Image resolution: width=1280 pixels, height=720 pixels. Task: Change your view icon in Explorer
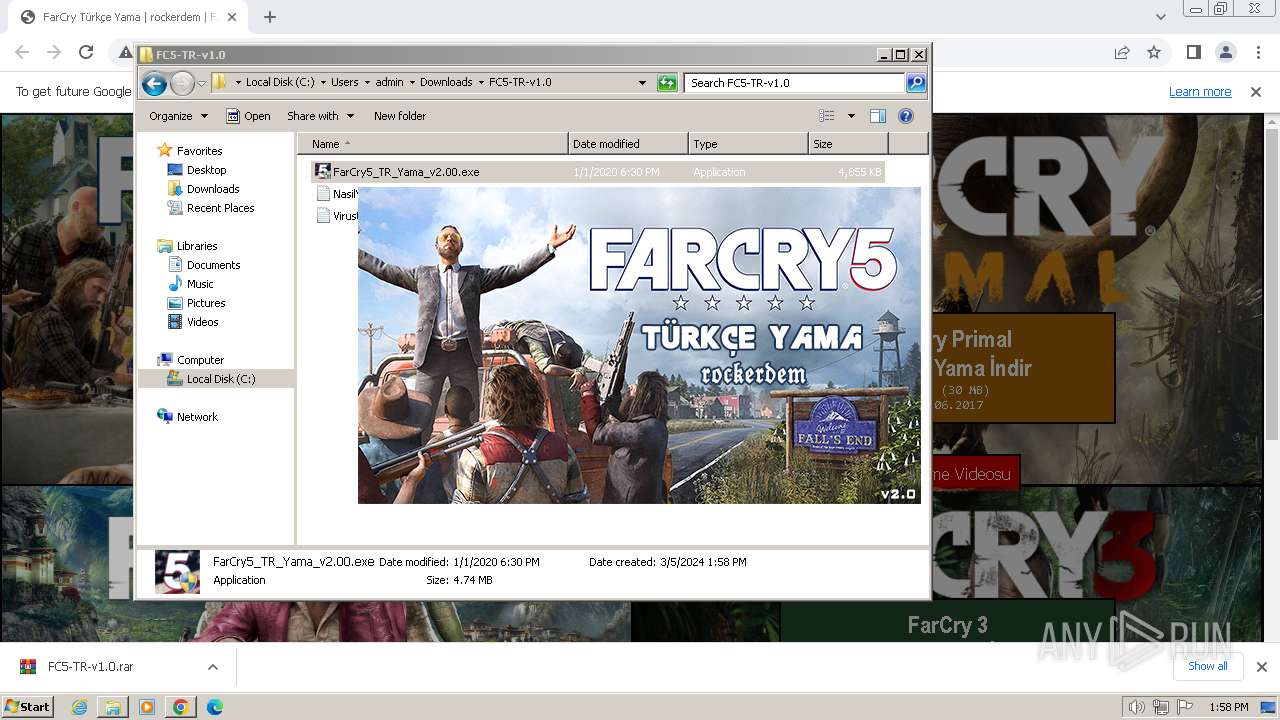(x=827, y=116)
